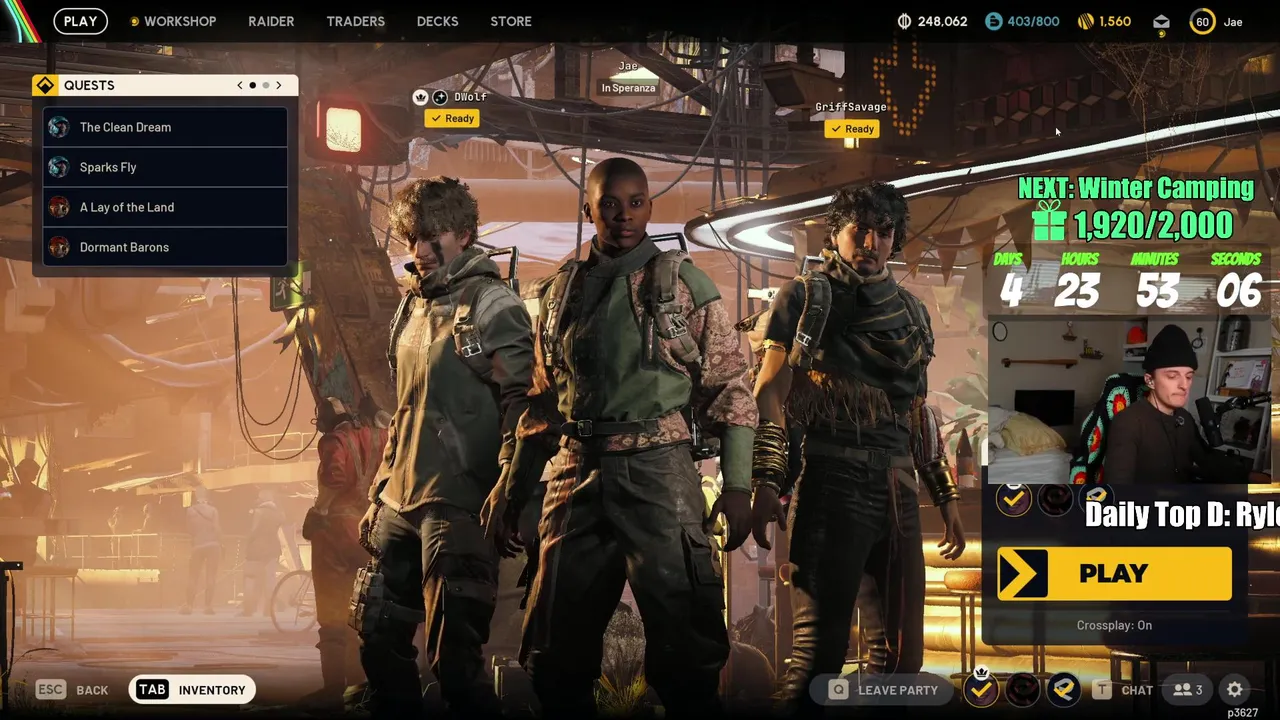The width and height of the screenshot is (1280, 720).
Task: Click the level 60 progress ring
Action: point(1202,21)
